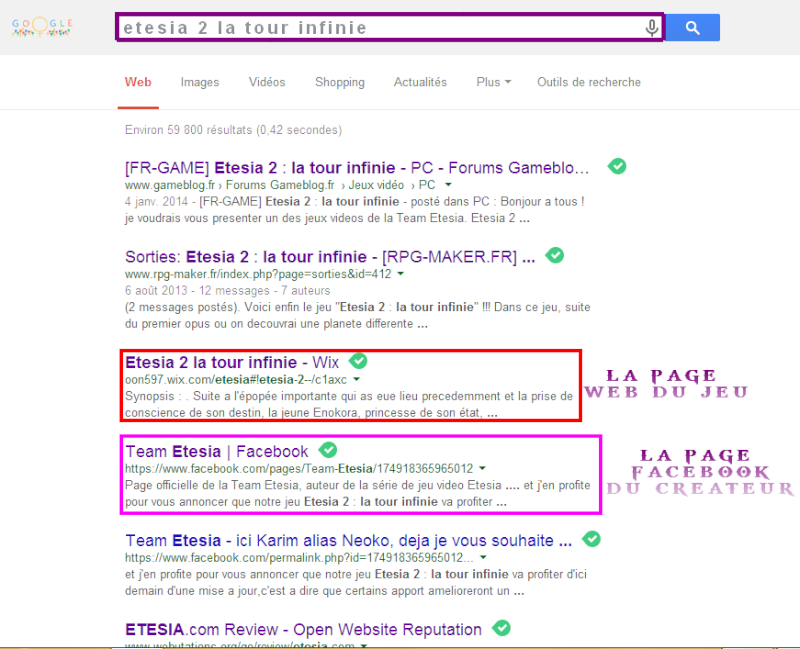
Task: Click the Wix 'Synopsis' snippet text
Action: [x=349, y=405]
